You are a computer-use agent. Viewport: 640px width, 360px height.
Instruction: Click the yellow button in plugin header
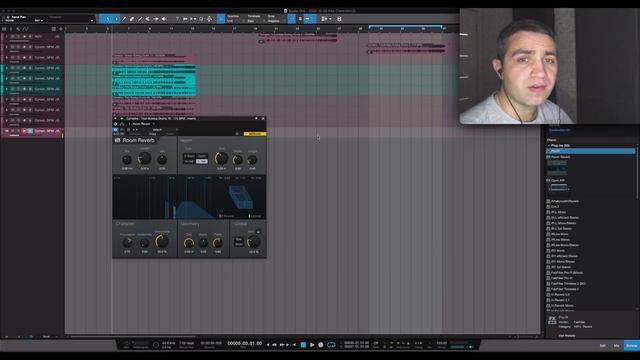(255, 134)
